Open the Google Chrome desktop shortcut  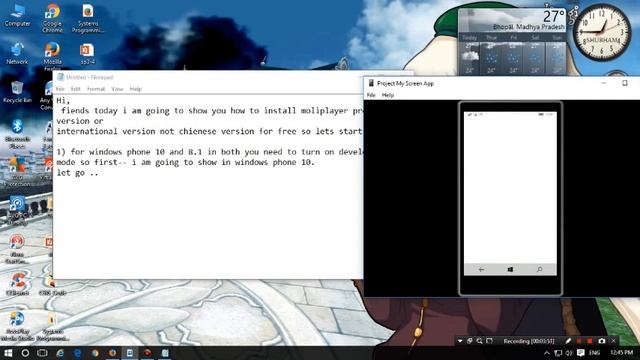point(52,18)
